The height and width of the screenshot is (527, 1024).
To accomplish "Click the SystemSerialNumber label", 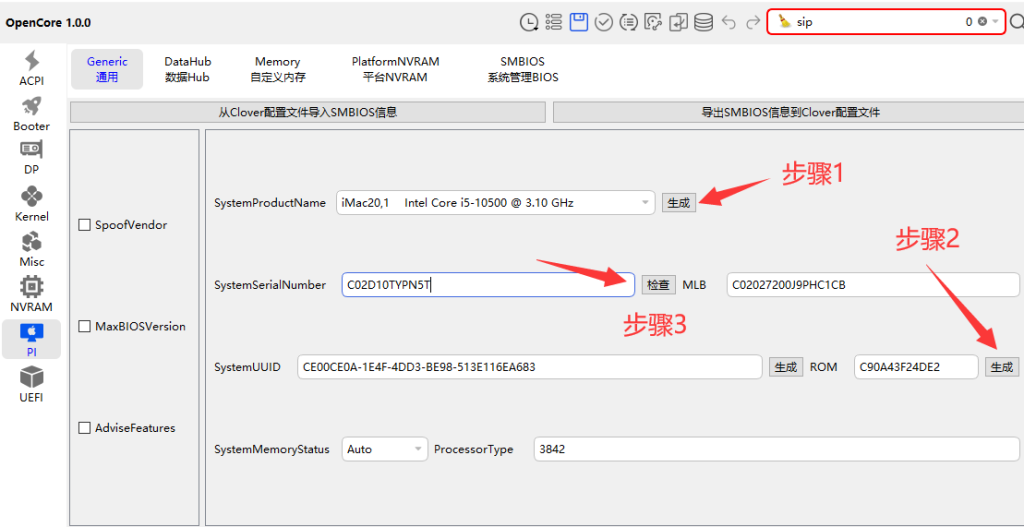I will (x=270, y=285).
